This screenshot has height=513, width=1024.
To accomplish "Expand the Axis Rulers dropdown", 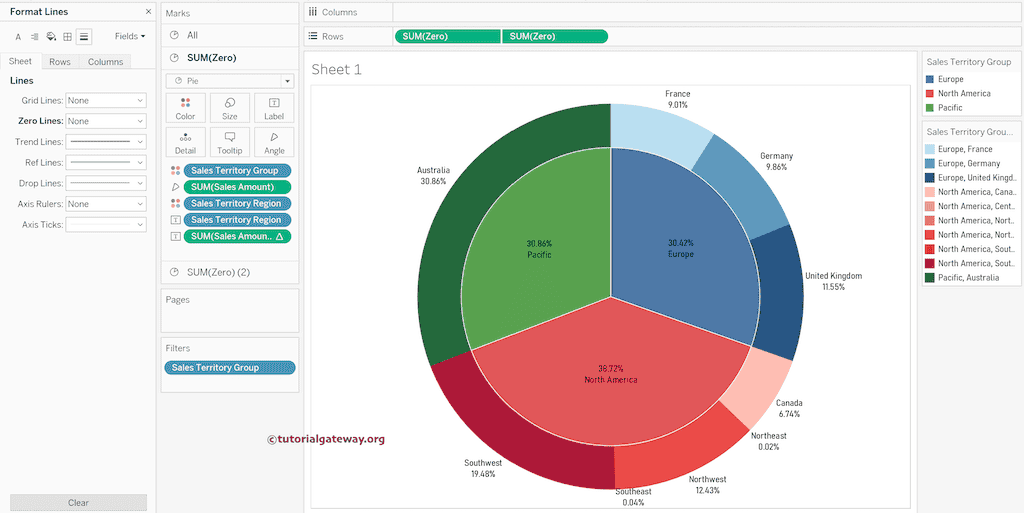I will (x=106, y=204).
